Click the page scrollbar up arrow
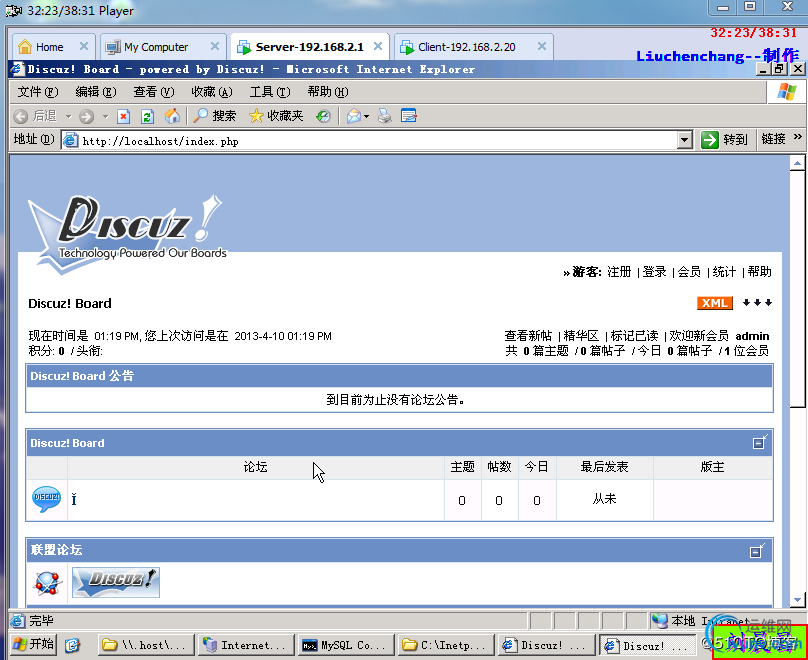 797,163
